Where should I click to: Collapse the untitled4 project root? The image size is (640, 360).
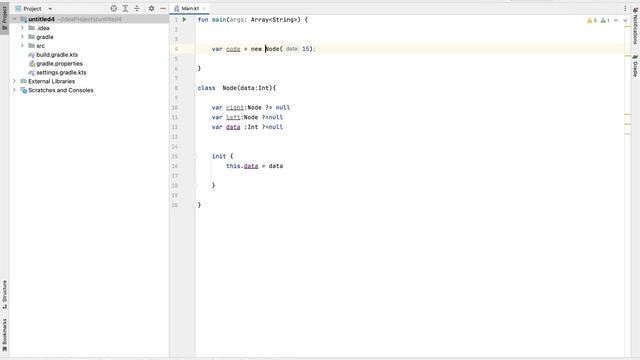click(x=15, y=19)
